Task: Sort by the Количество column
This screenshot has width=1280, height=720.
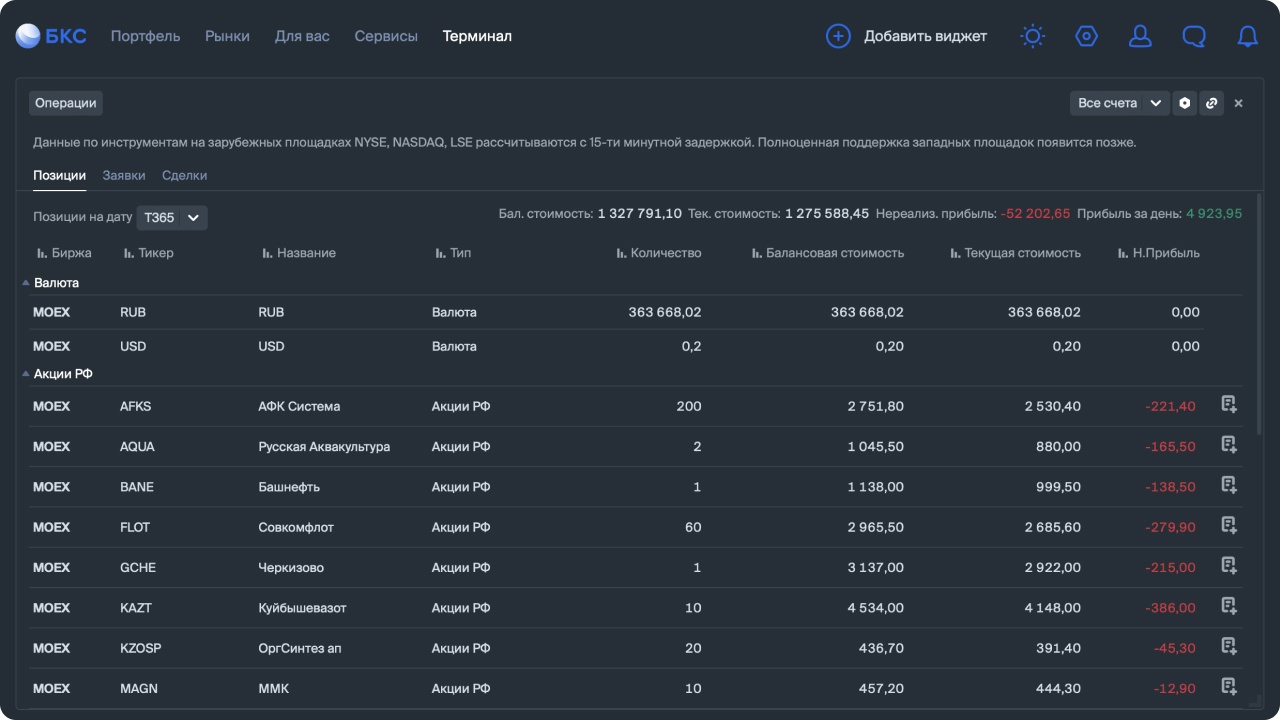Action: [659, 253]
